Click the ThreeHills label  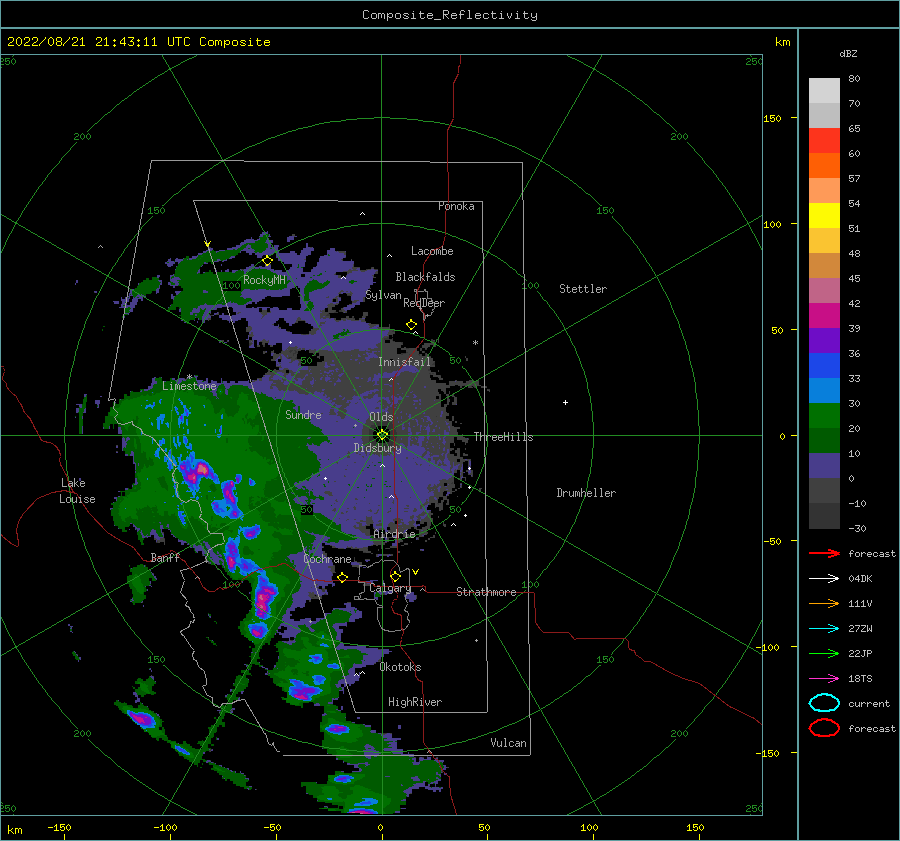tap(503, 437)
